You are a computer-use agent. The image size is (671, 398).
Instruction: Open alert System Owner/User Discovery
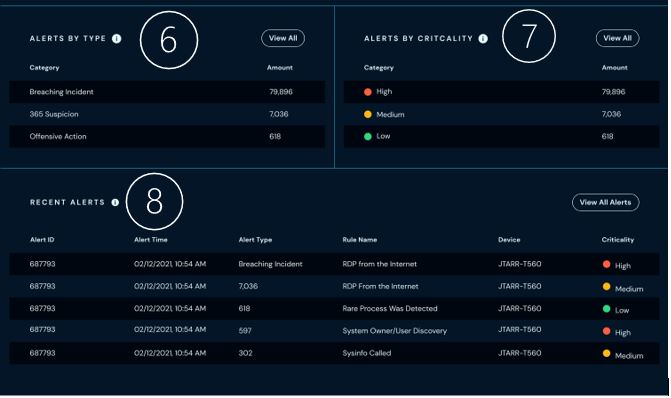click(334, 330)
